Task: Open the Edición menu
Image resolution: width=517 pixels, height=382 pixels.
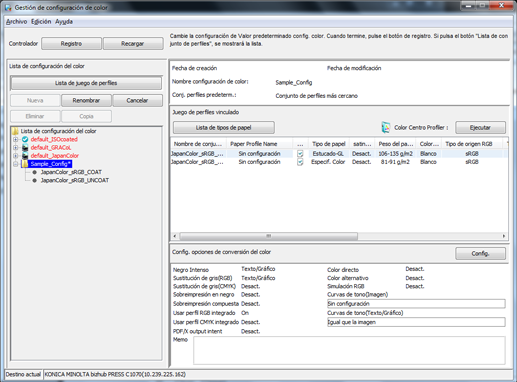Action: pyautogui.click(x=41, y=22)
